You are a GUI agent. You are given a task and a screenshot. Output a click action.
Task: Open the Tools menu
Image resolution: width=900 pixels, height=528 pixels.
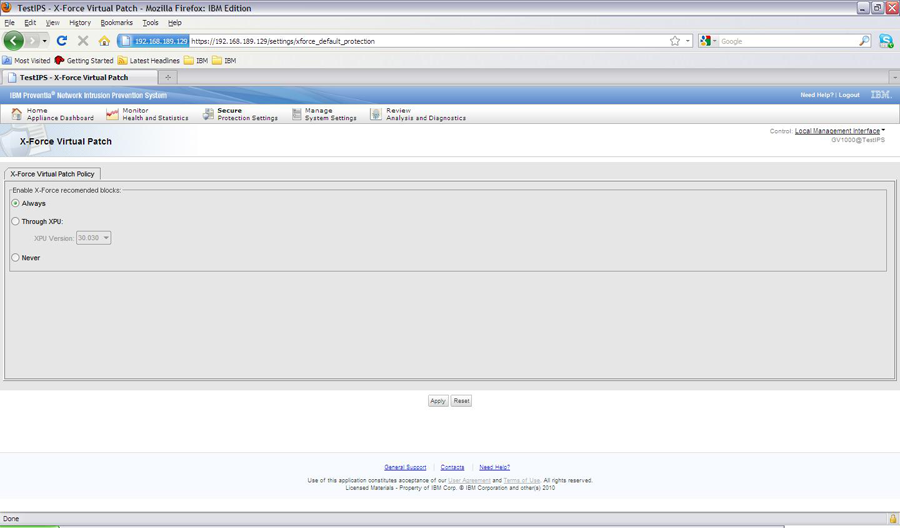point(150,23)
